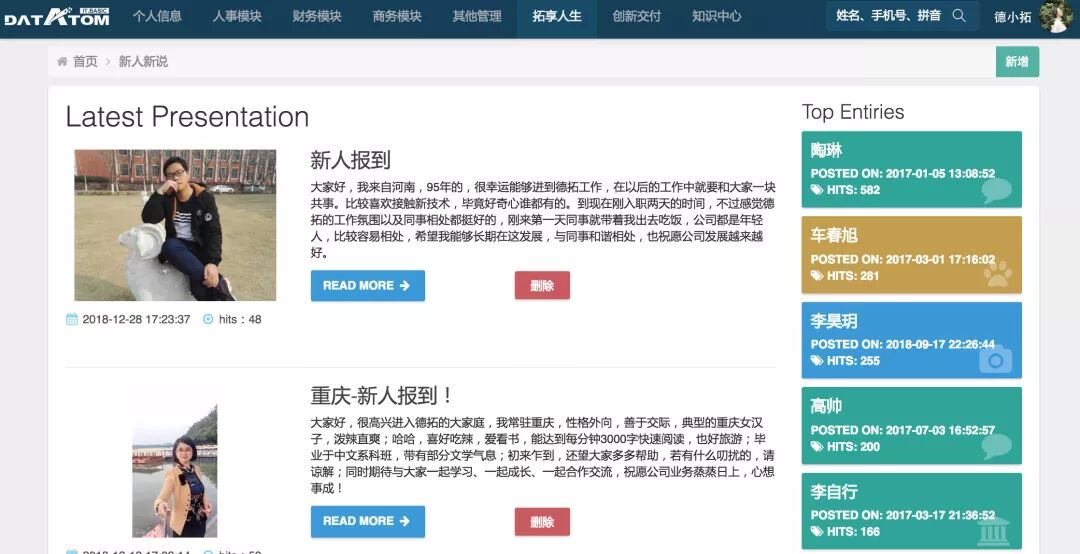Open the 车春旭 top entry card
This screenshot has height=554, width=1080.
point(911,254)
